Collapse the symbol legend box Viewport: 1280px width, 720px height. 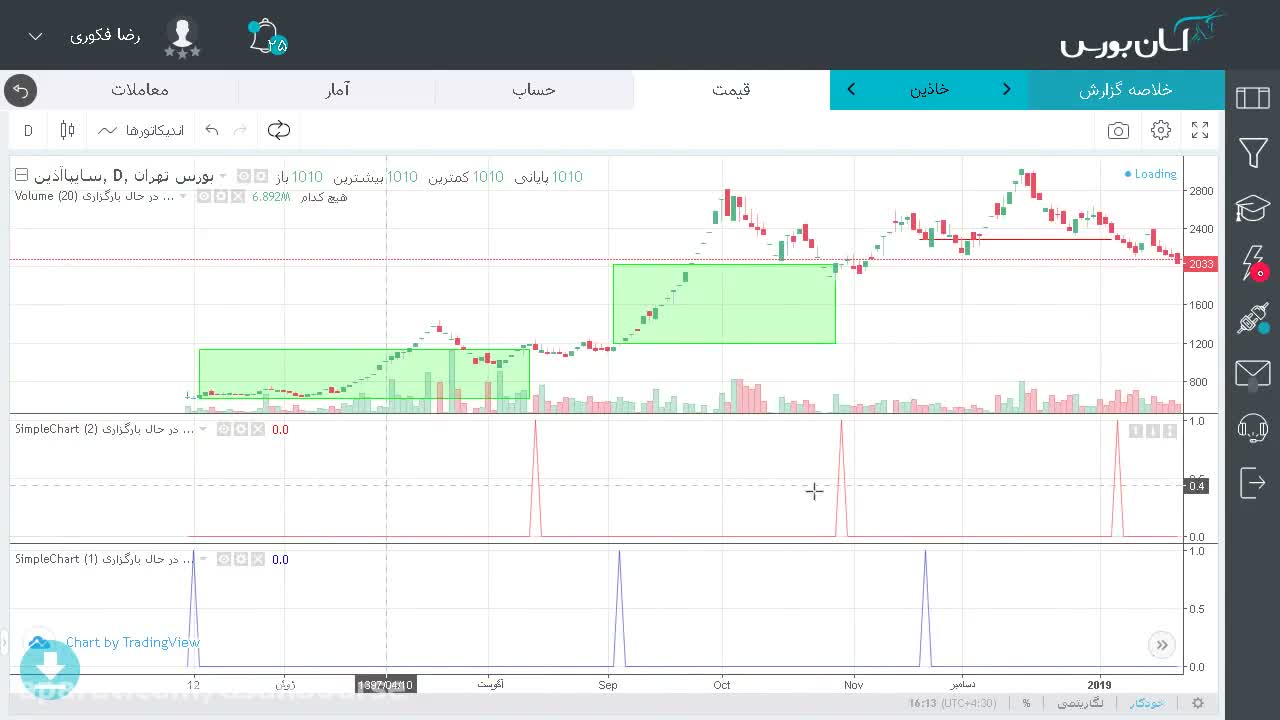[21, 176]
